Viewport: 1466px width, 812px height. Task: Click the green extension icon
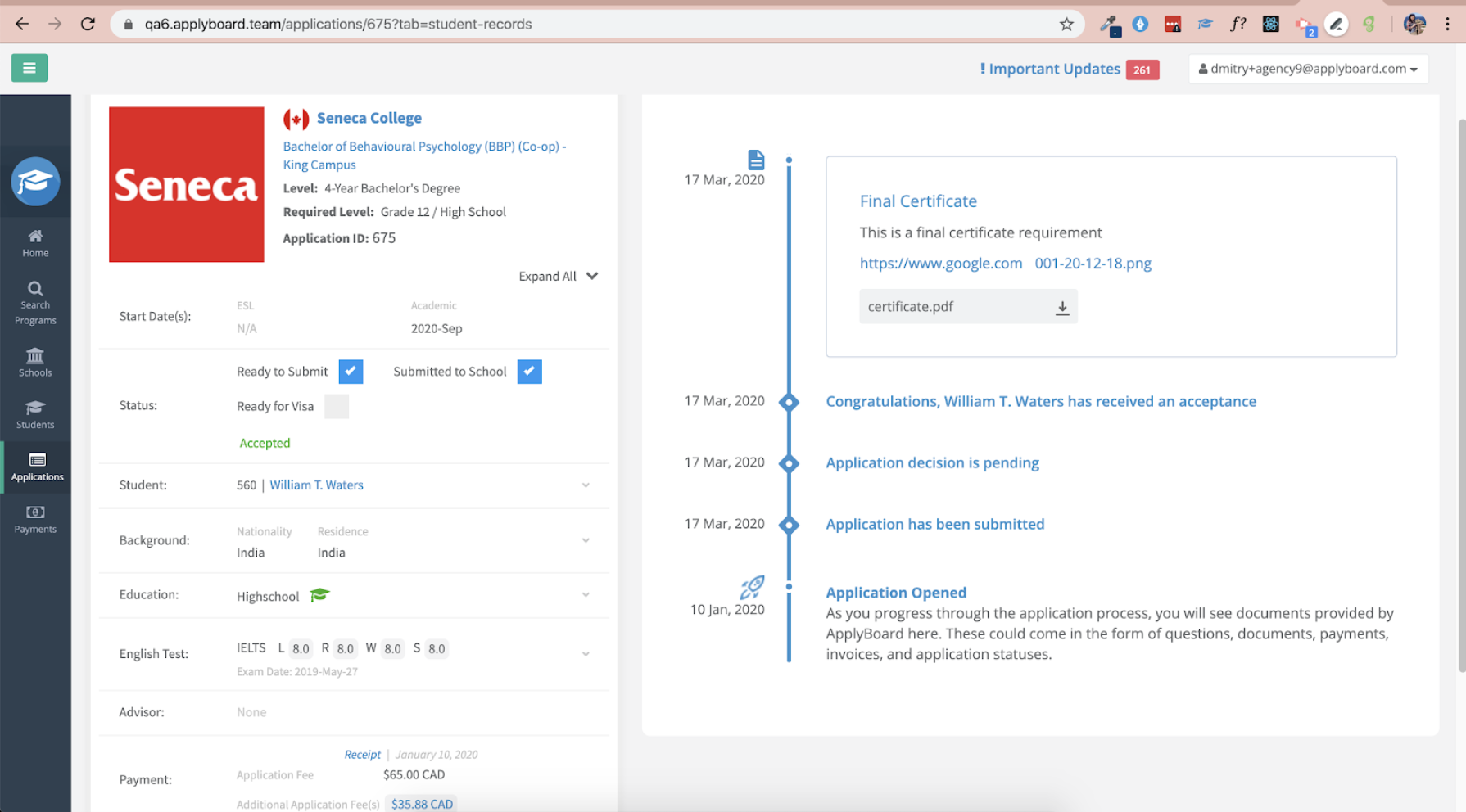(1369, 24)
